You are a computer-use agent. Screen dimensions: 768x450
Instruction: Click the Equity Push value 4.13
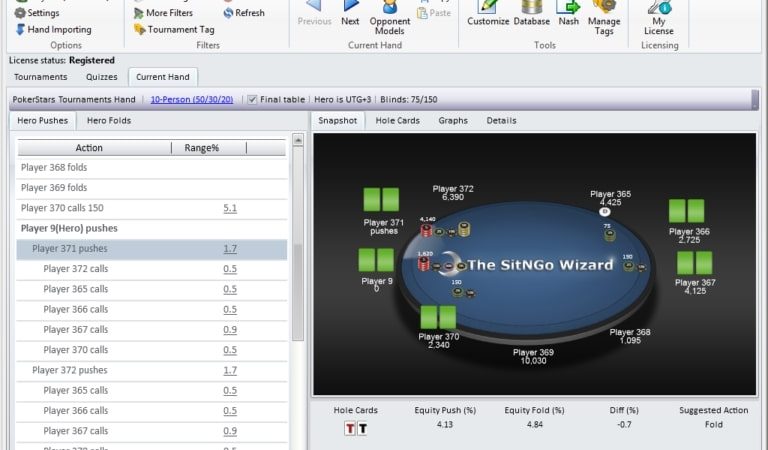pos(445,425)
